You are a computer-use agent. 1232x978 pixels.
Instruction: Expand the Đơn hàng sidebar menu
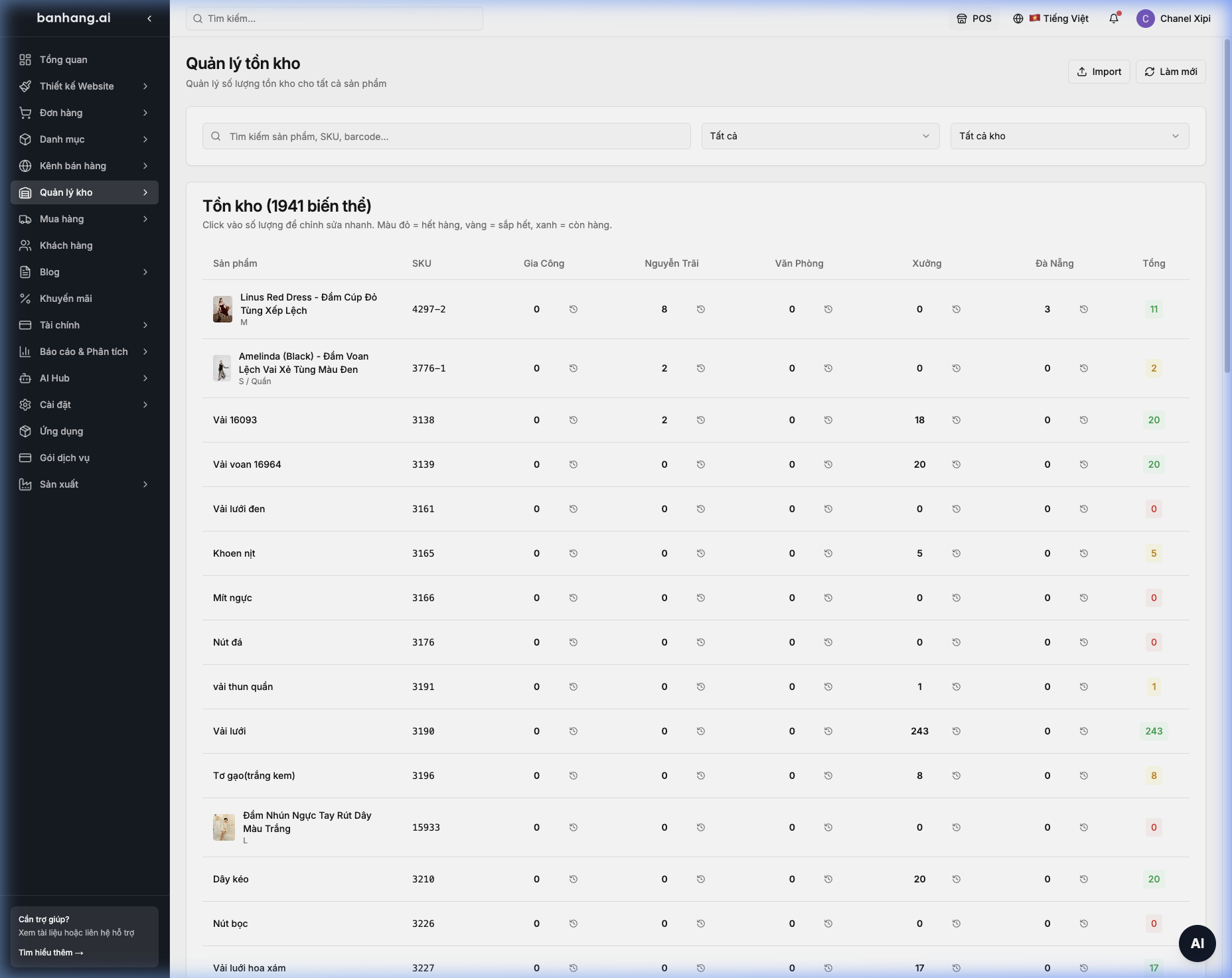(84, 113)
